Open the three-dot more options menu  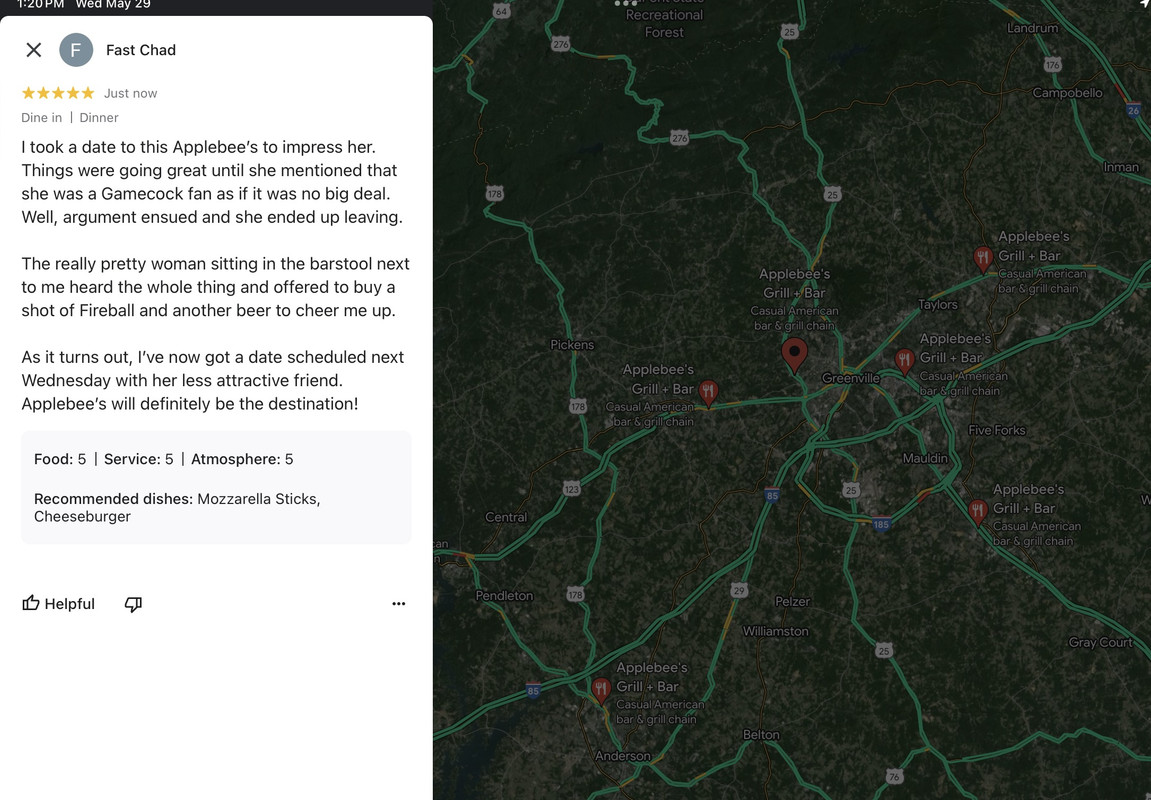pos(399,603)
